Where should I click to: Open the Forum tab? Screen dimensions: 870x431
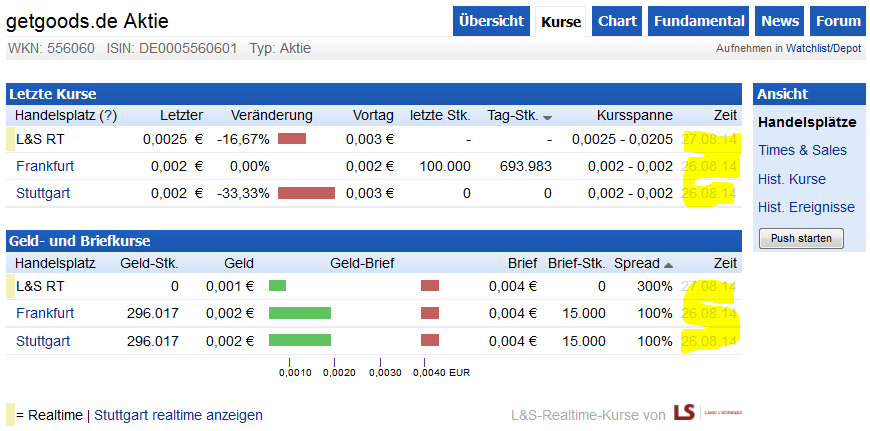click(837, 21)
